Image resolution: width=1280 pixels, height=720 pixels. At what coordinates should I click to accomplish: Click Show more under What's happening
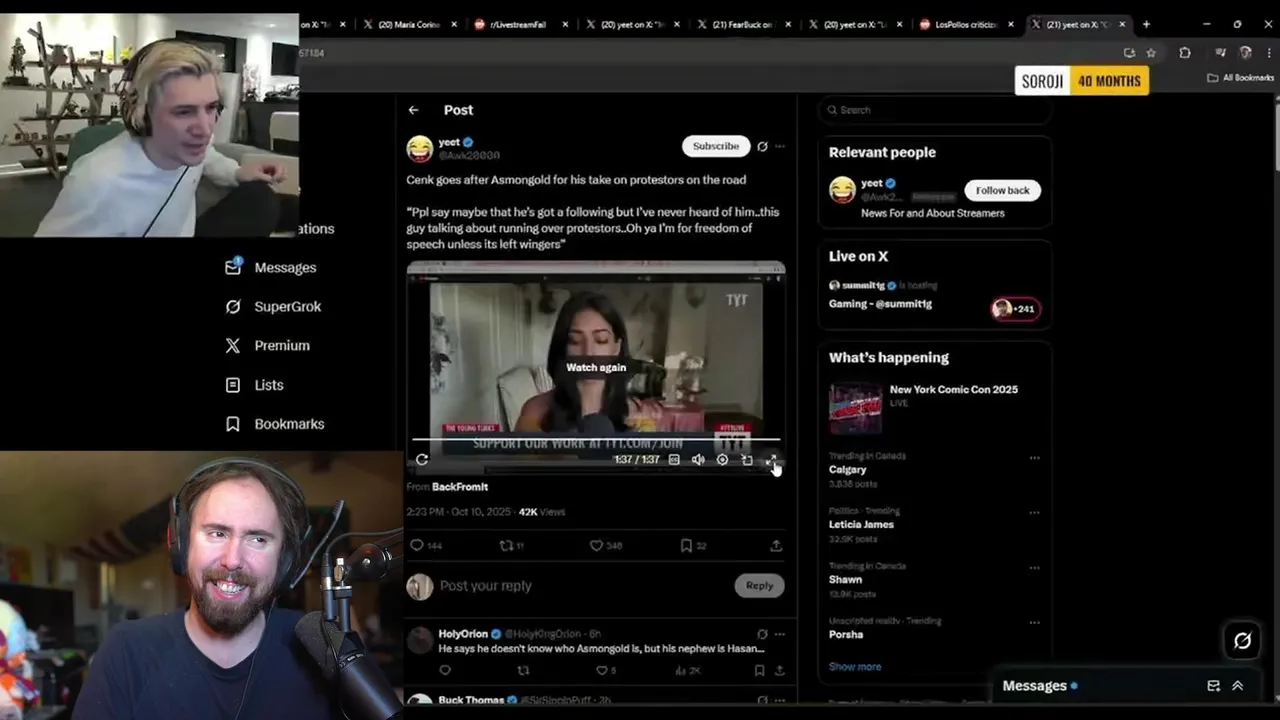pos(855,667)
